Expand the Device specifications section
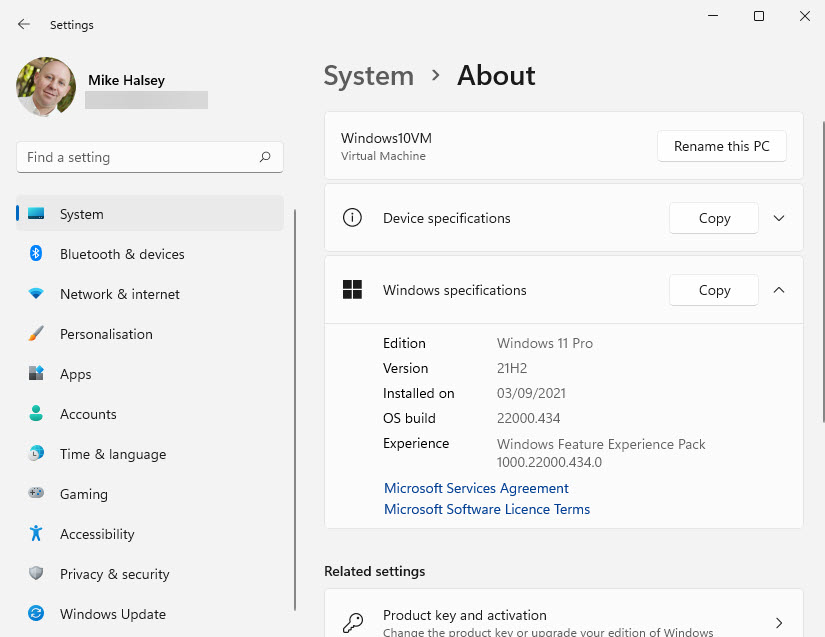This screenshot has height=637, width=825. point(779,218)
